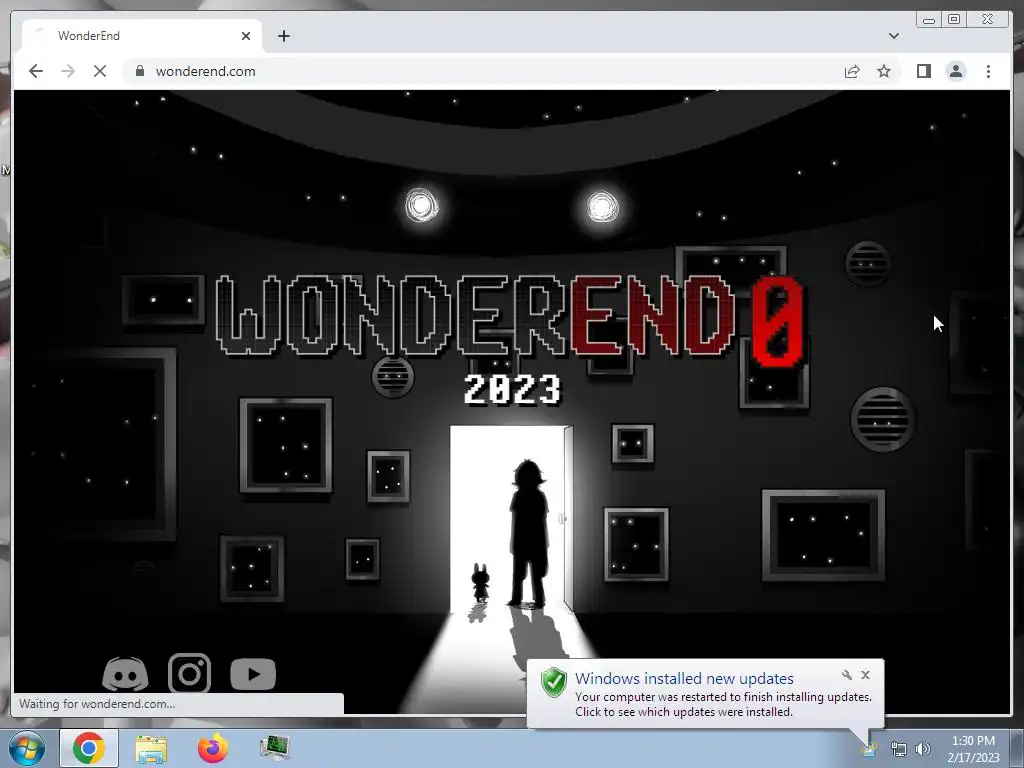
Task: Open the volume control in tray
Action: point(922,749)
